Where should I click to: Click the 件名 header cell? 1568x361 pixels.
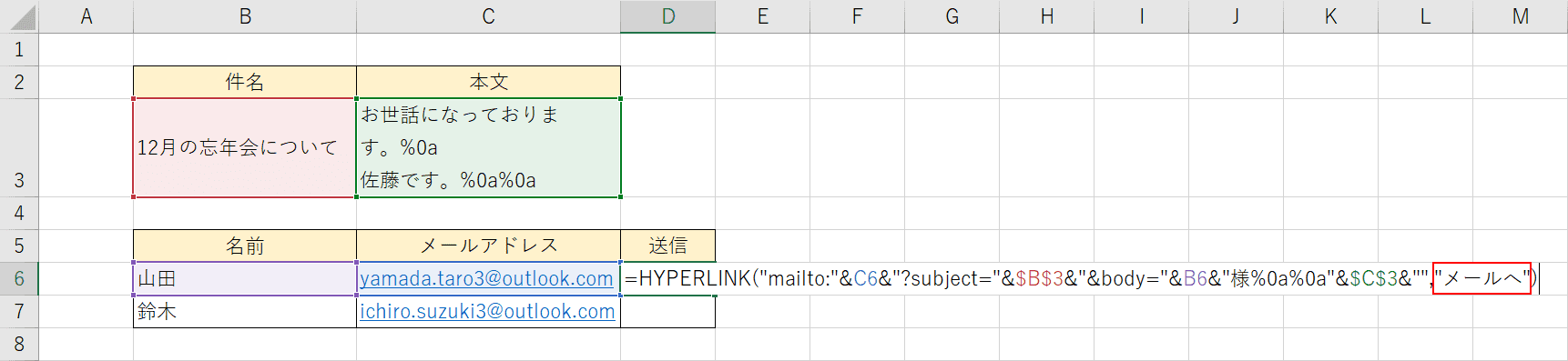(245, 82)
